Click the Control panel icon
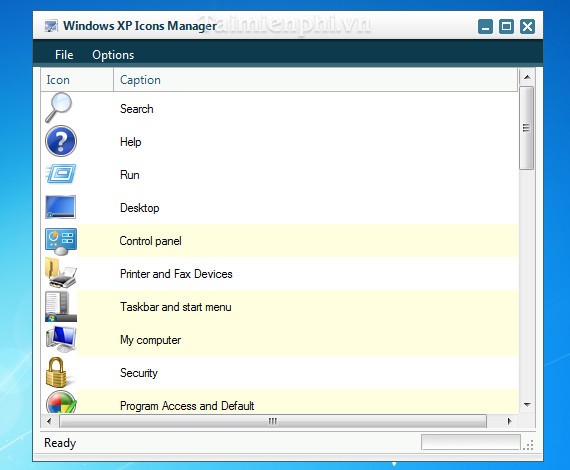Screen dimensions: 570x470 coord(61,241)
